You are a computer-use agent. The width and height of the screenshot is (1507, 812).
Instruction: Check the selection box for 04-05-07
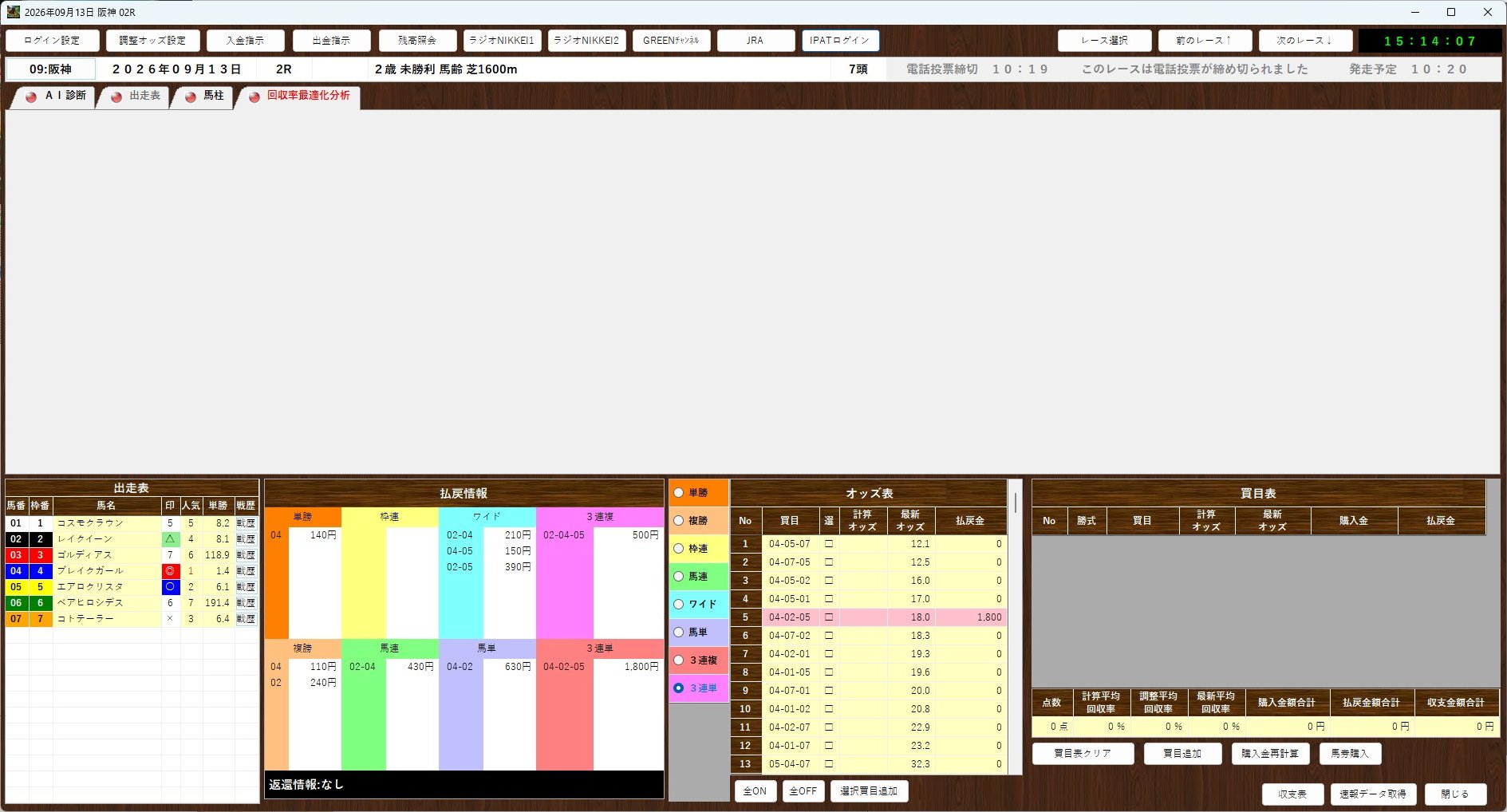(829, 544)
